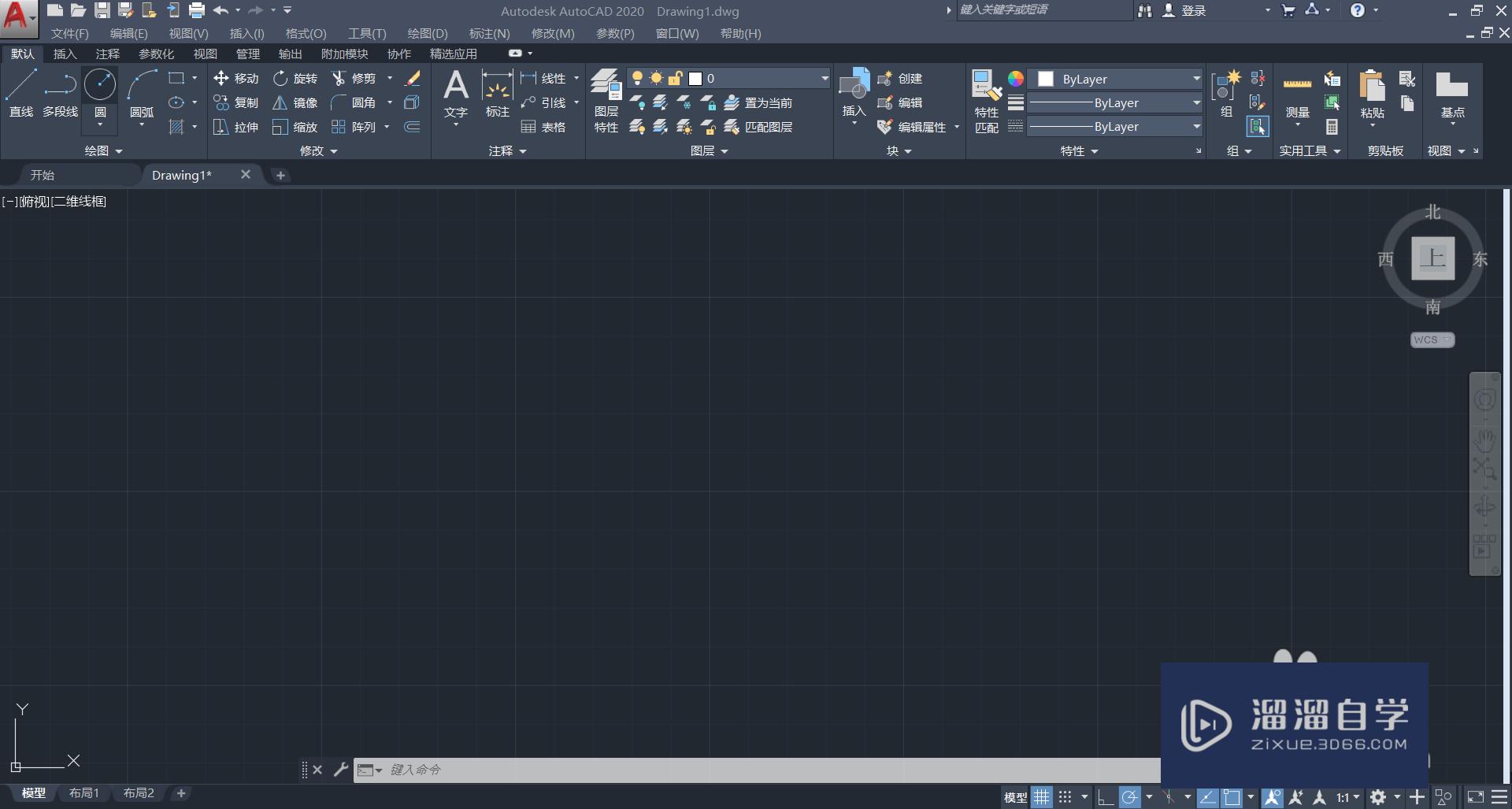Click the 登录 sign-in button

(1184, 11)
